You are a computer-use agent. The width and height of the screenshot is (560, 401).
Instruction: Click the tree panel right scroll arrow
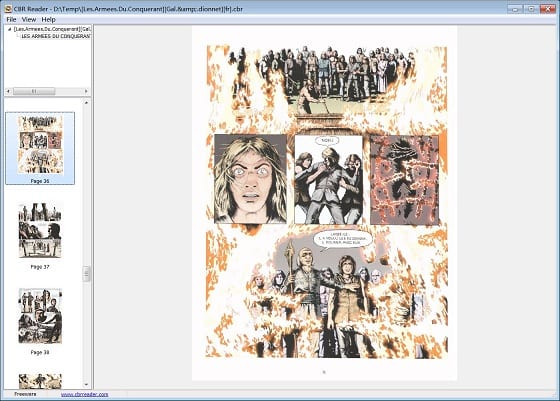86,91
